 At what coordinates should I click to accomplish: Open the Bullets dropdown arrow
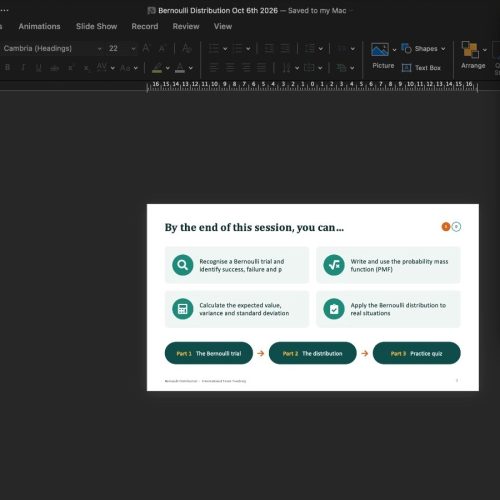225,49
